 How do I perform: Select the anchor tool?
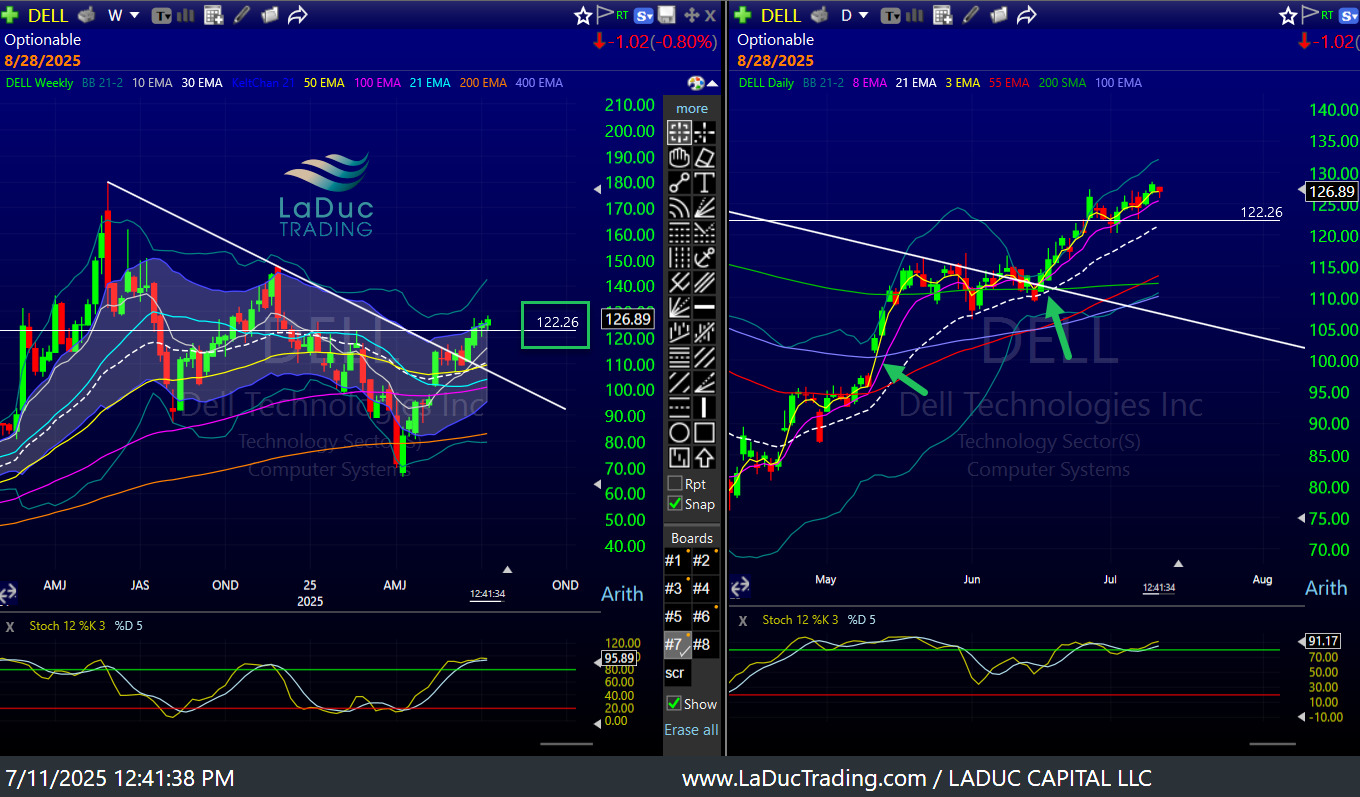[x=704, y=257]
